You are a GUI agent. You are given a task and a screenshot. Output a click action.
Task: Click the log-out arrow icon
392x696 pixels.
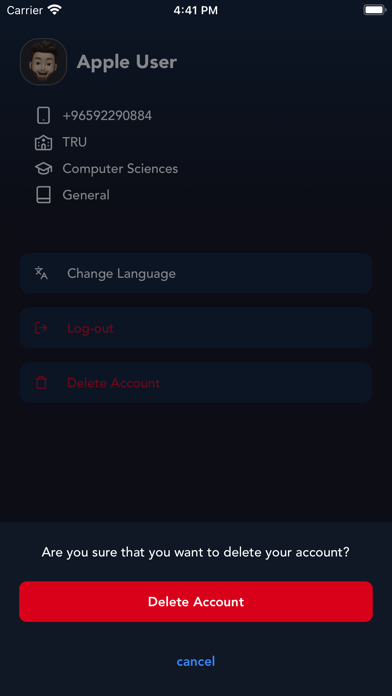(x=41, y=328)
